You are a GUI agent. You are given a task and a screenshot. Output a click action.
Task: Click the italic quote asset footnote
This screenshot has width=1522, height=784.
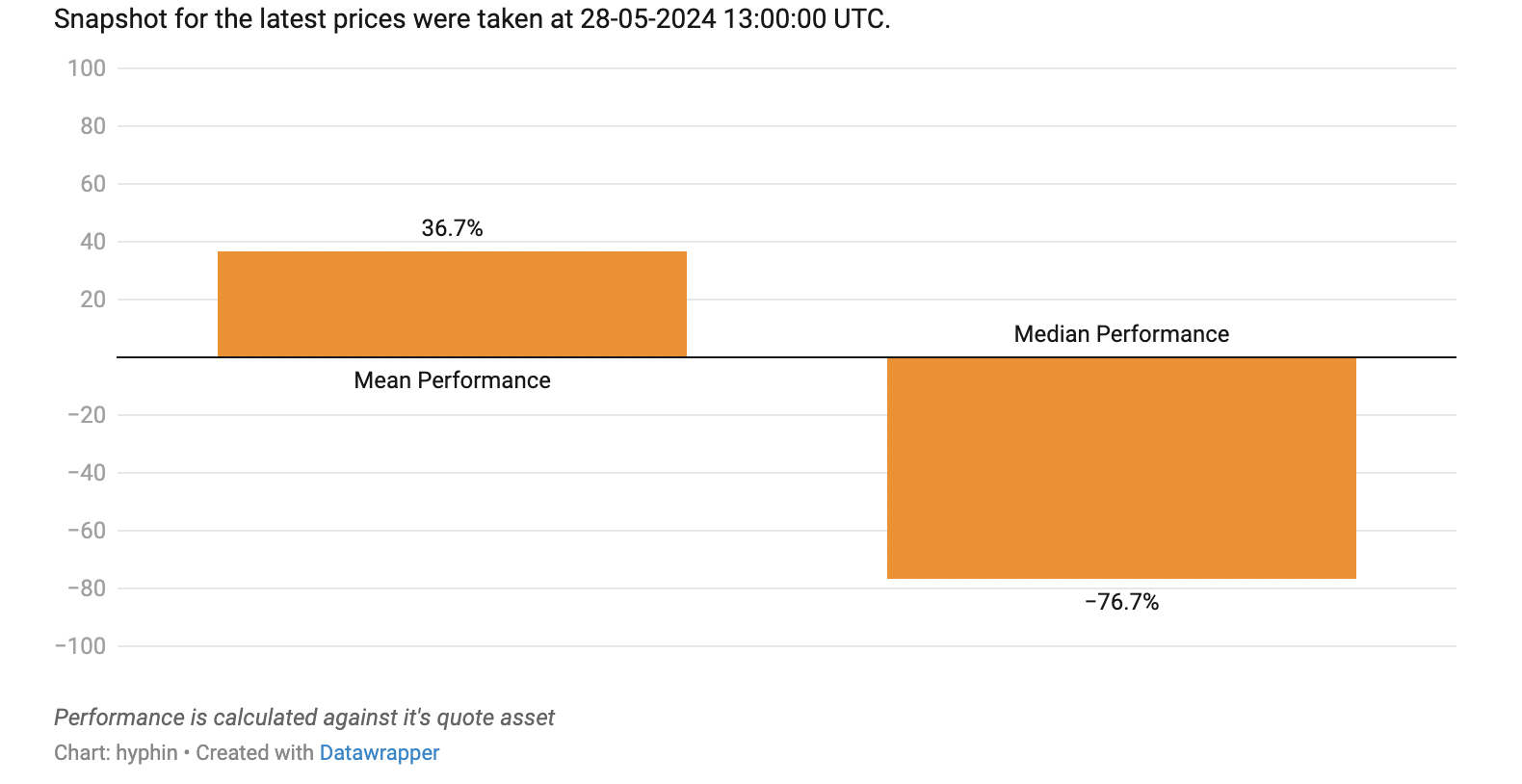tap(304, 718)
